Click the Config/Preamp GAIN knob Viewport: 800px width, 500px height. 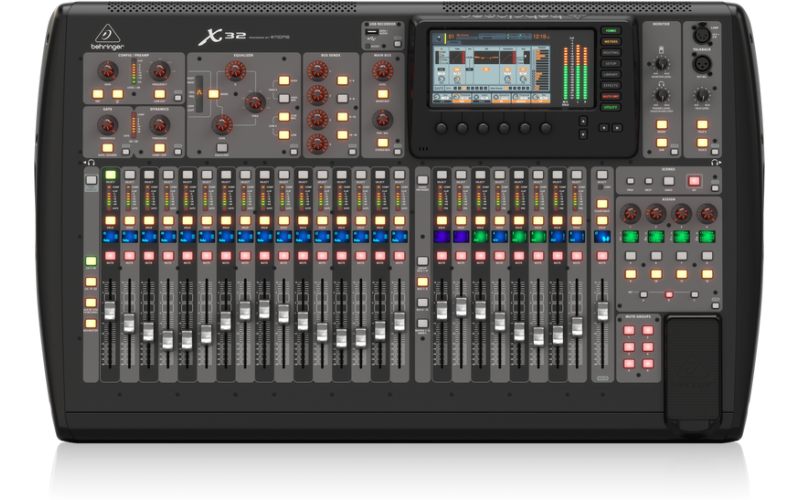[107, 71]
